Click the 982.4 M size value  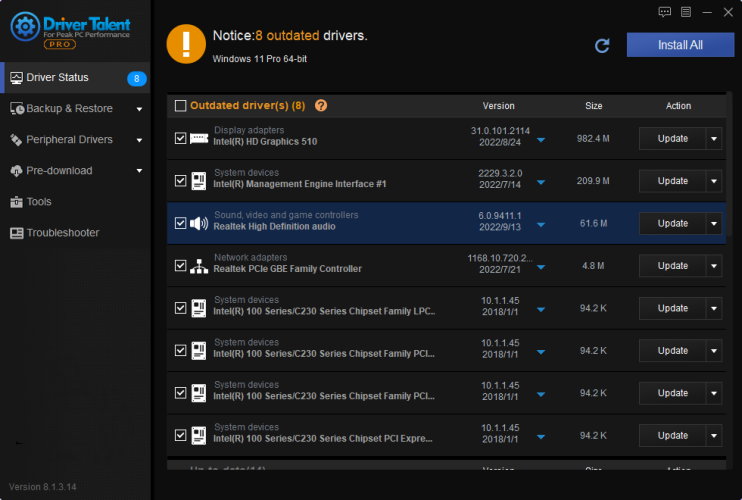(x=593, y=139)
